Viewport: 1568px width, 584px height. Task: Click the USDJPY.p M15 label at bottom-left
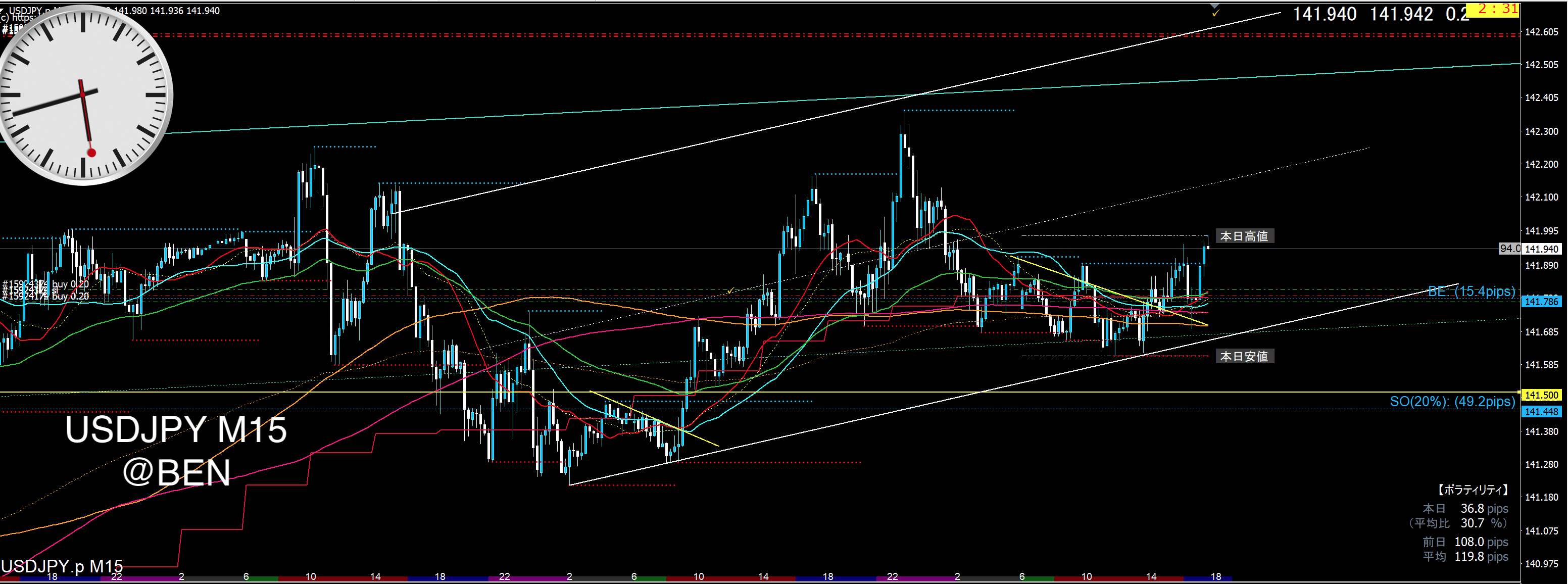click(x=62, y=566)
